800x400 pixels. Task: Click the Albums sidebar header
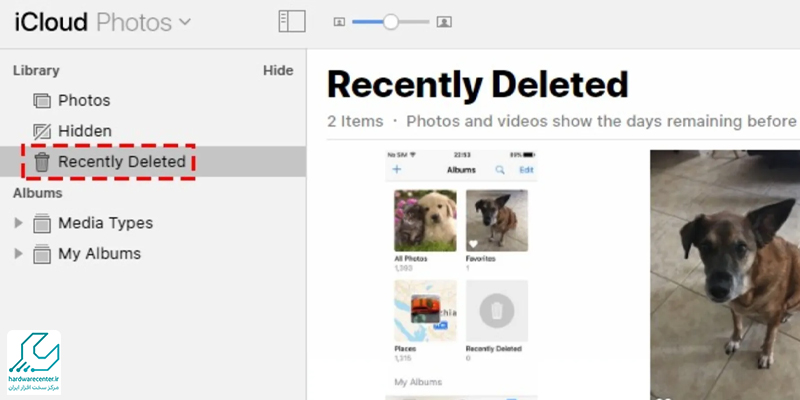pos(38,193)
